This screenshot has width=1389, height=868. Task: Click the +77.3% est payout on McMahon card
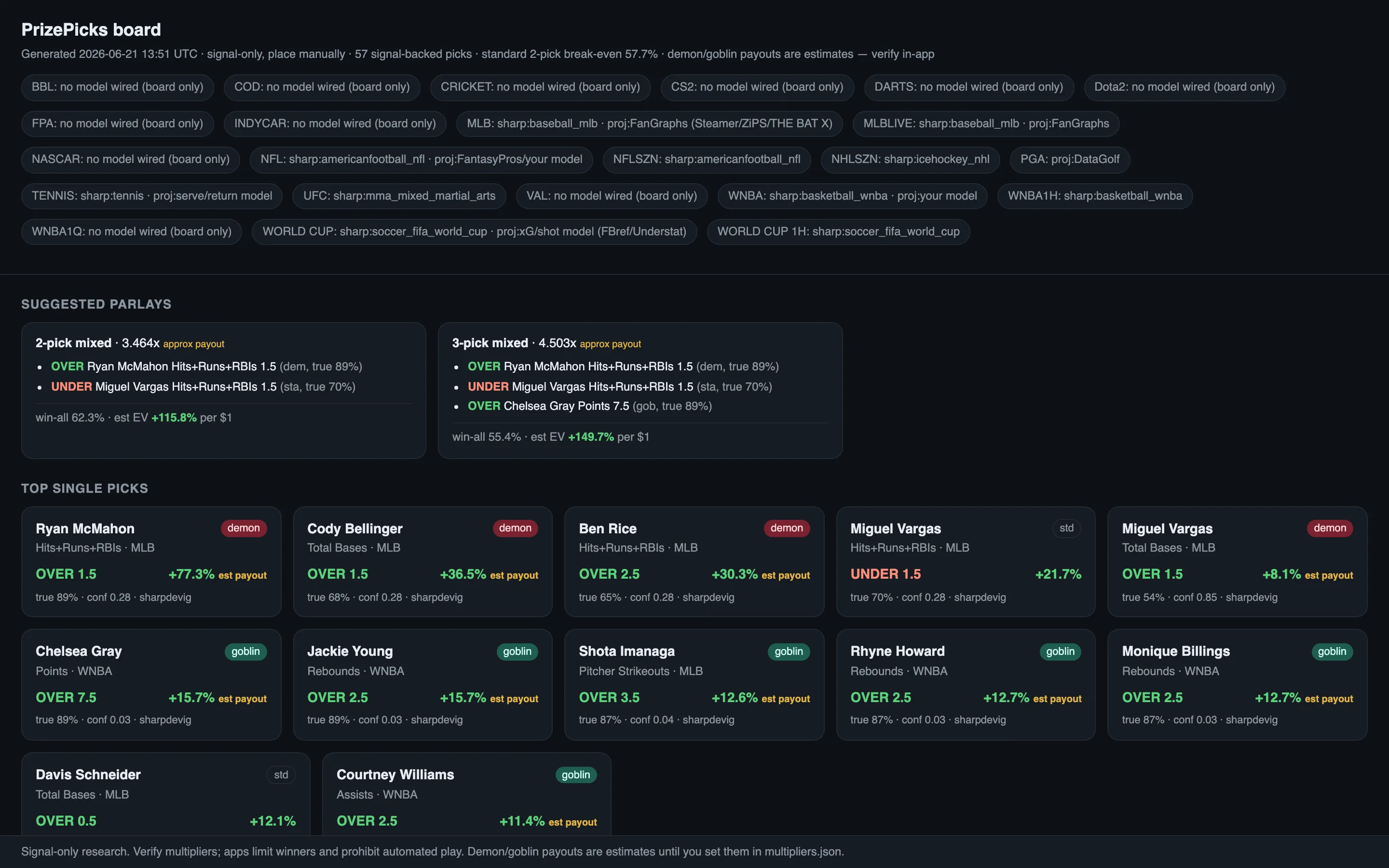pos(218,575)
